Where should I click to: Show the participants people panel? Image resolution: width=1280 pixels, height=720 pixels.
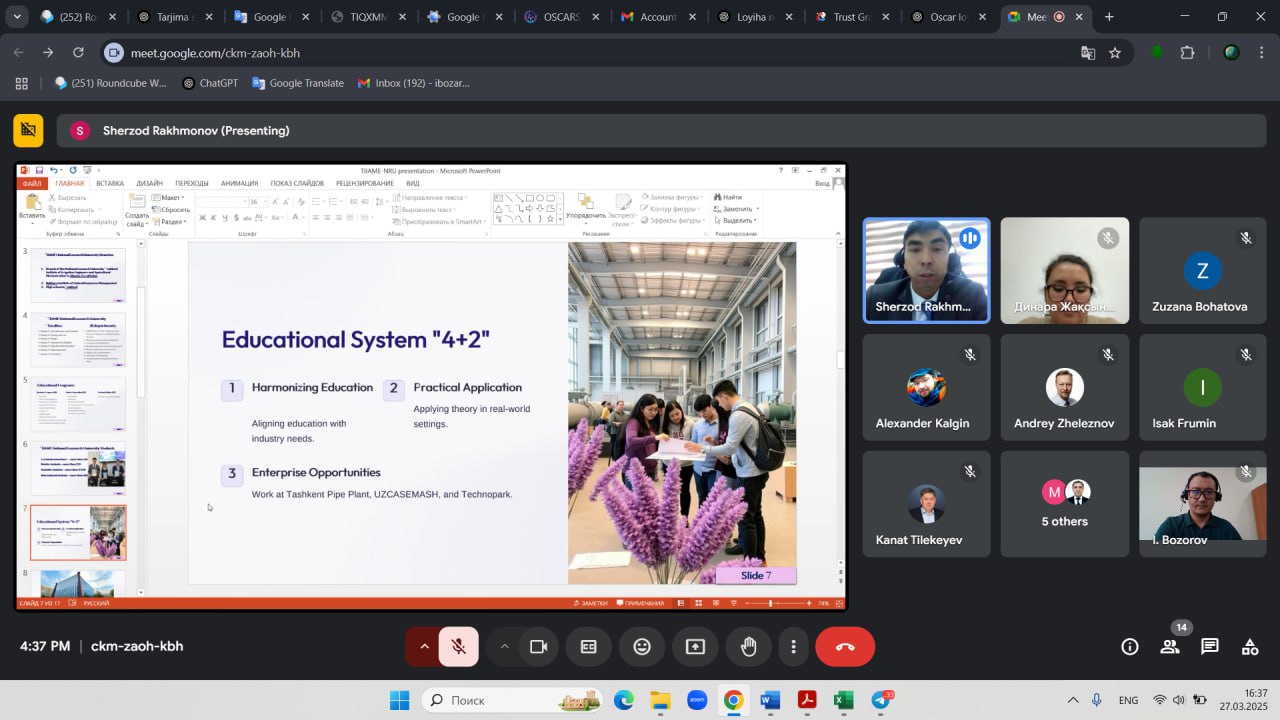pos(1169,647)
